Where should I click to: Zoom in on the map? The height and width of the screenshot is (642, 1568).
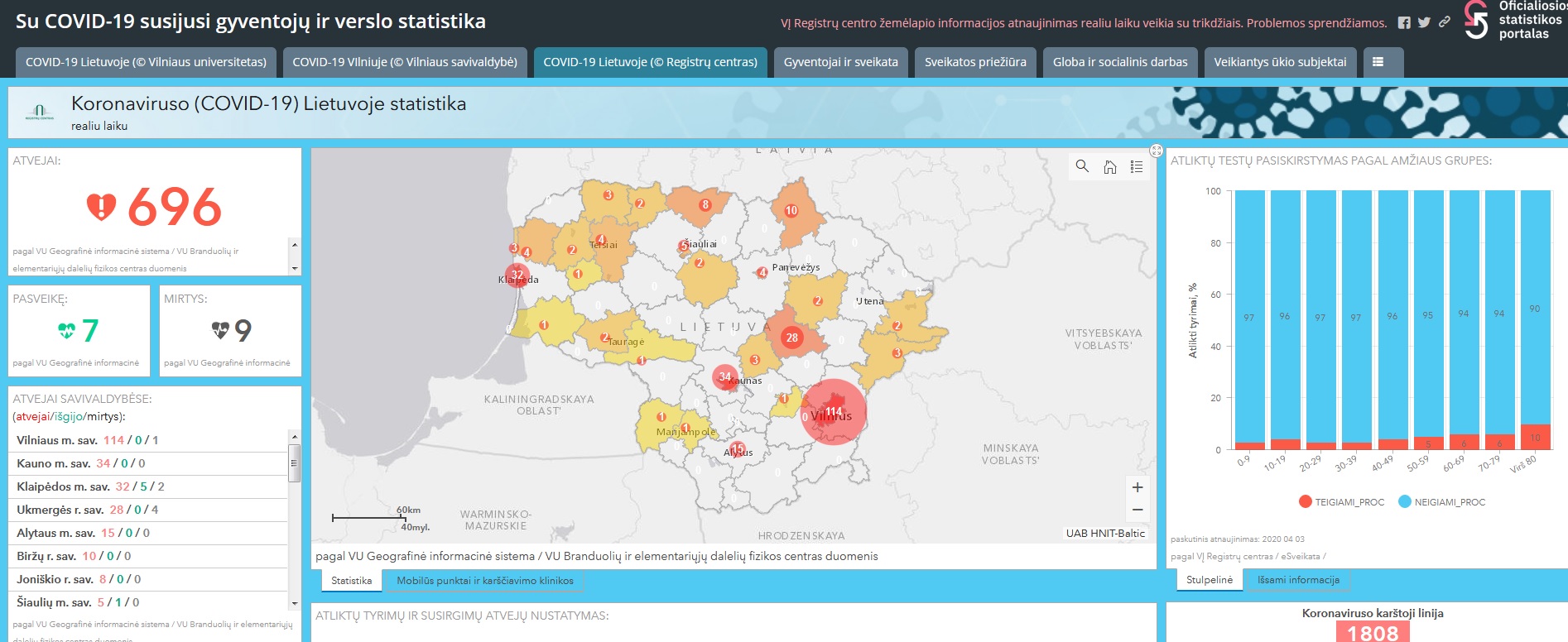pos(1138,487)
